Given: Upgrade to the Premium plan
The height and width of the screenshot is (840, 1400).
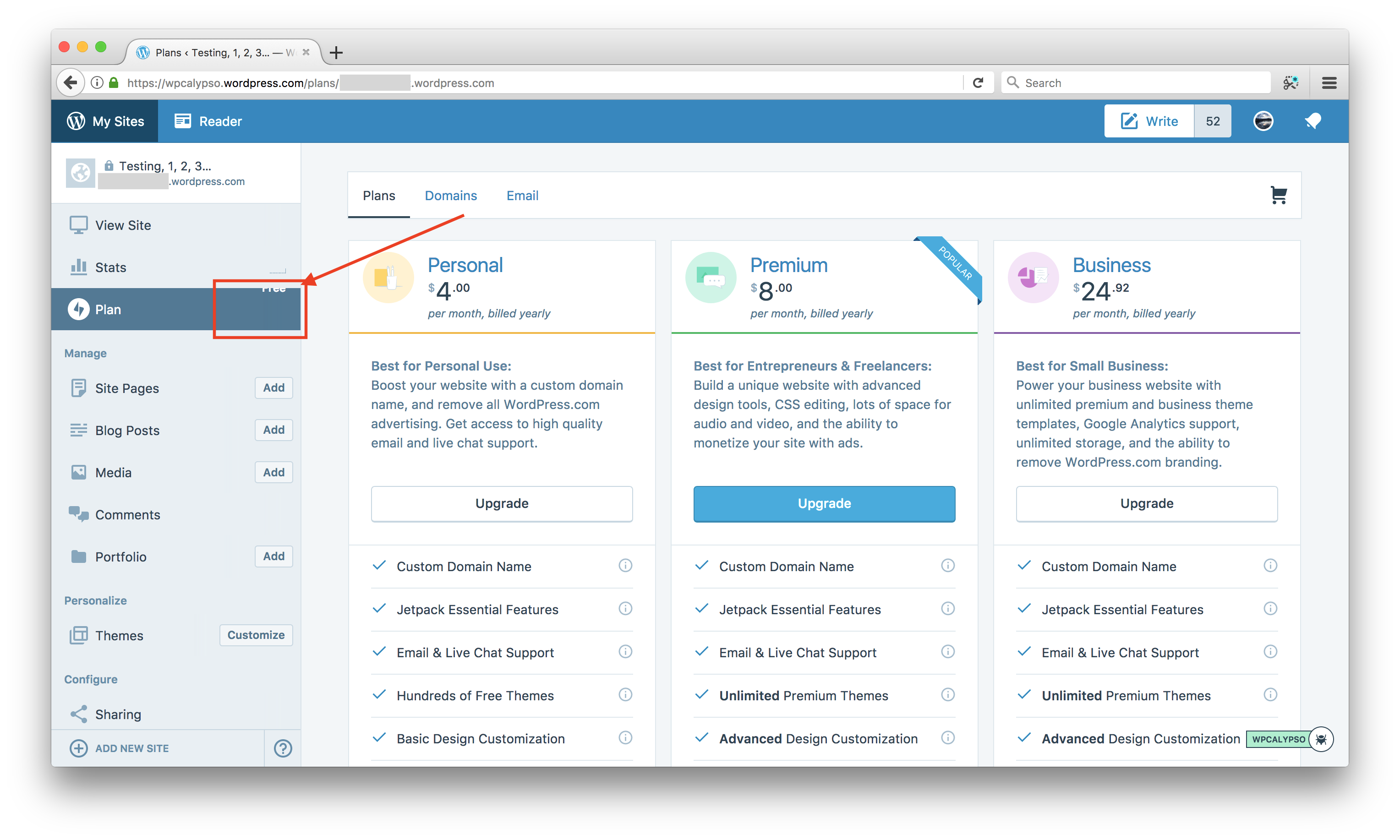Looking at the screenshot, I should (824, 503).
